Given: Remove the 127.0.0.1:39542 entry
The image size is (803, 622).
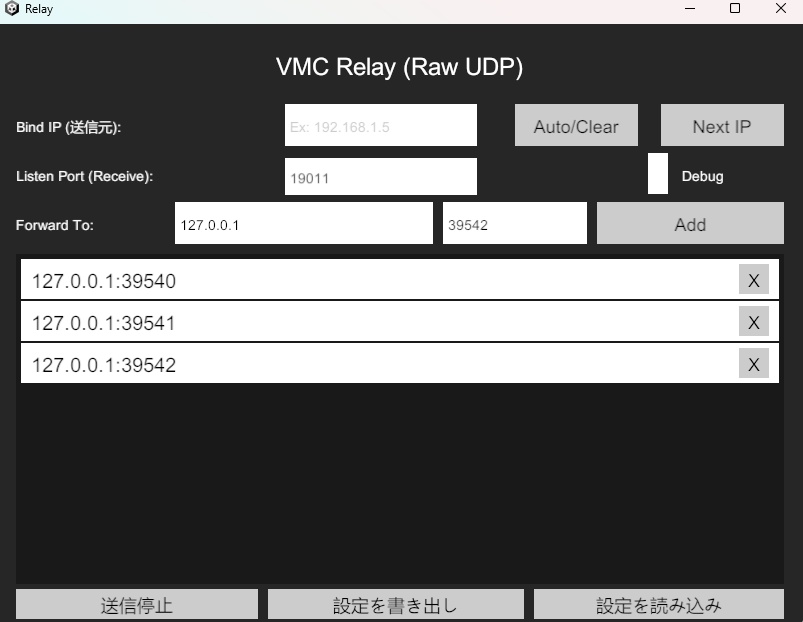Looking at the screenshot, I should click(753, 363).
